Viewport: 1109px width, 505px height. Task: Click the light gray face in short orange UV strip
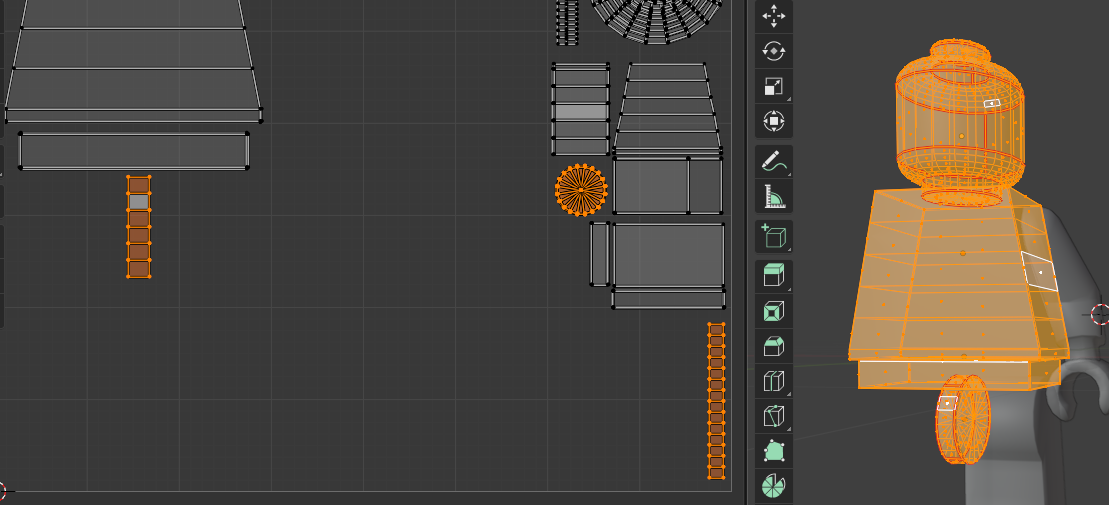click(x=139, y=202)
